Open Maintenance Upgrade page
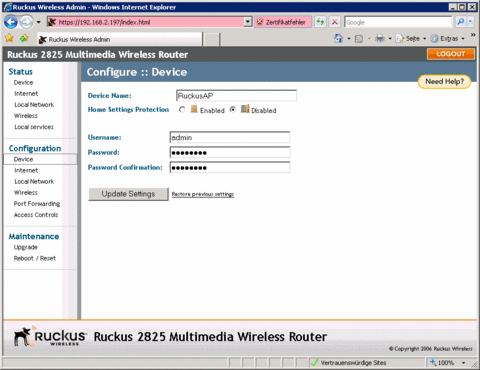The height and width of the screenshot is (370, 480). [x=26, y=247]
